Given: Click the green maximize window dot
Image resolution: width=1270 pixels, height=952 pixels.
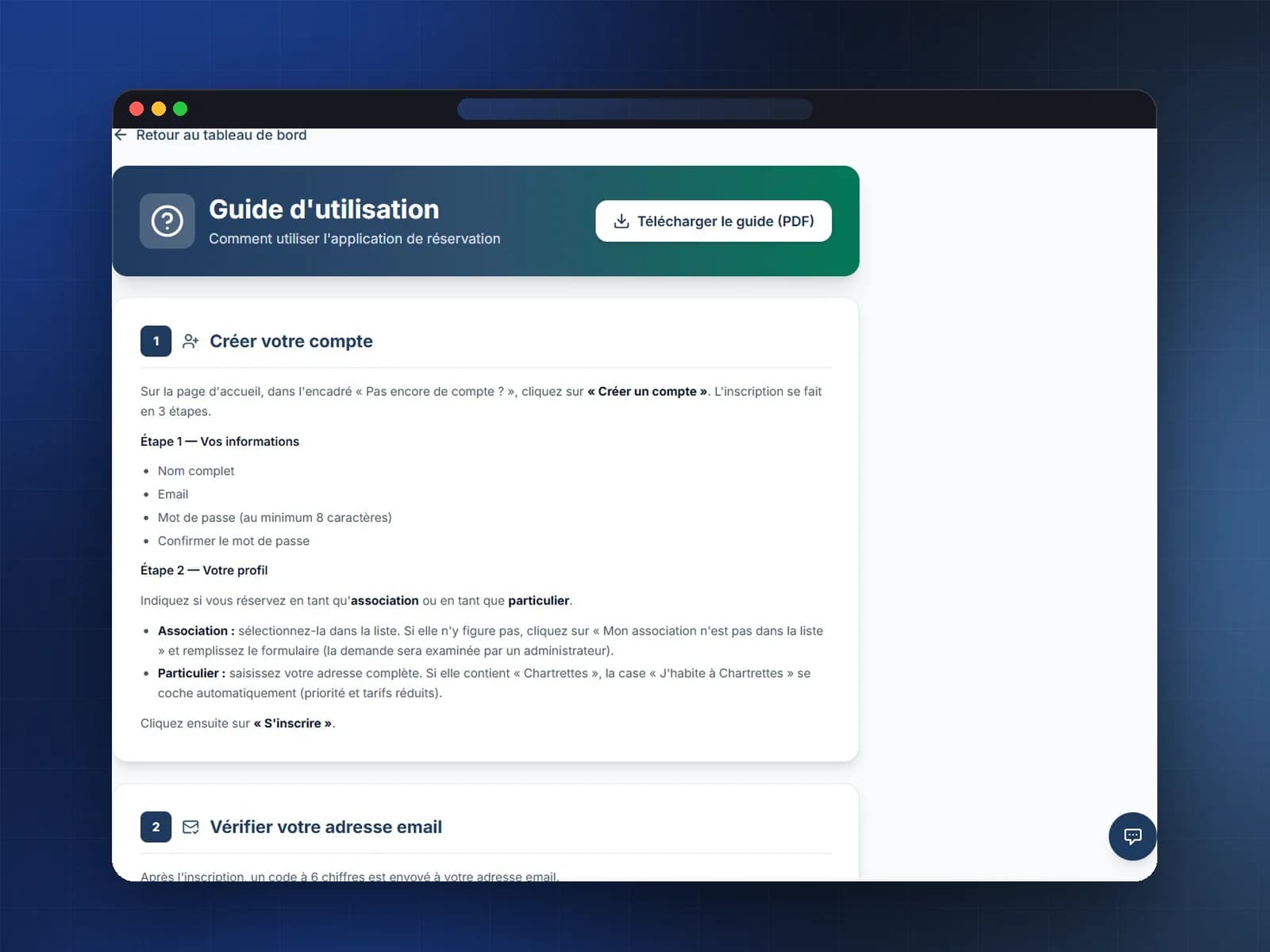Looking at the screenshot, I should click(x=180, y=109).
